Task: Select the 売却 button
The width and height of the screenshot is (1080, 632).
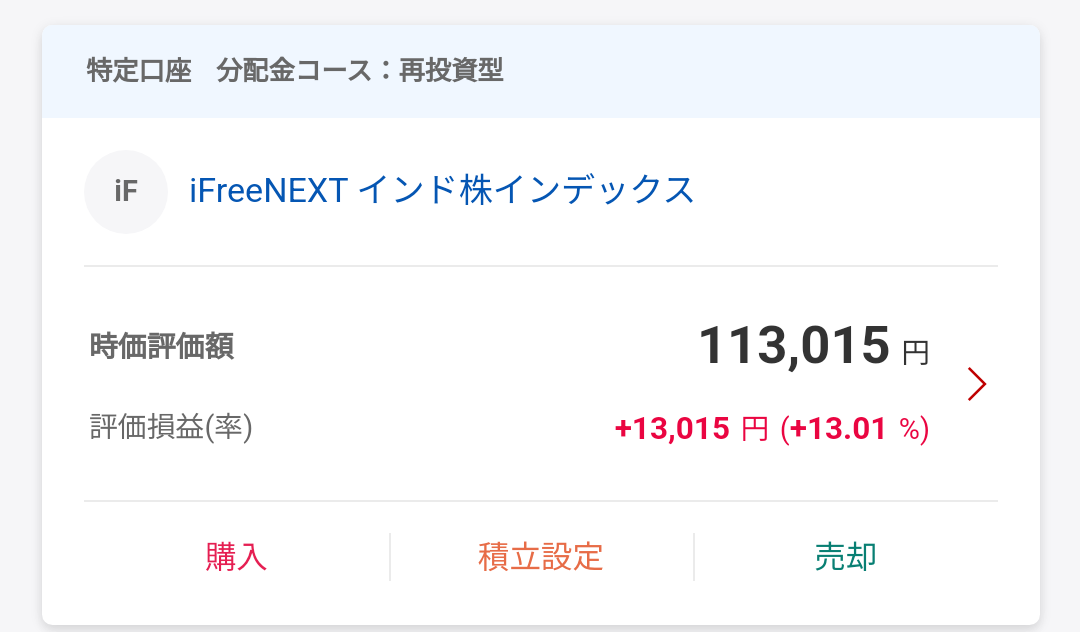Action: [x=846, y=556]
